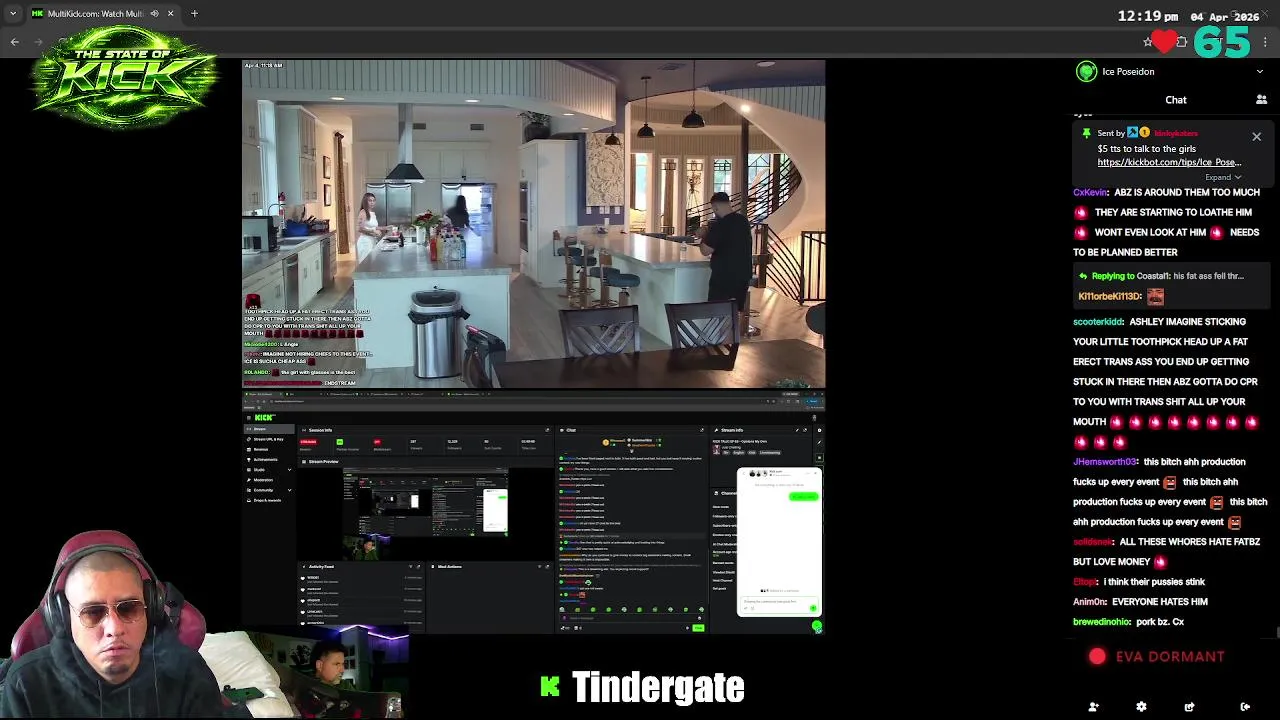The image size is (1280, 720).
Task: Dismiss the pinned message with X
Action: [1257, 137]
